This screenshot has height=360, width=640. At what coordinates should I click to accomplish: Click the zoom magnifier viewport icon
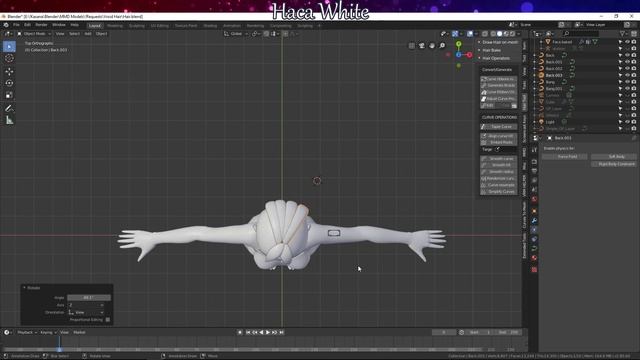coord(442,46)
